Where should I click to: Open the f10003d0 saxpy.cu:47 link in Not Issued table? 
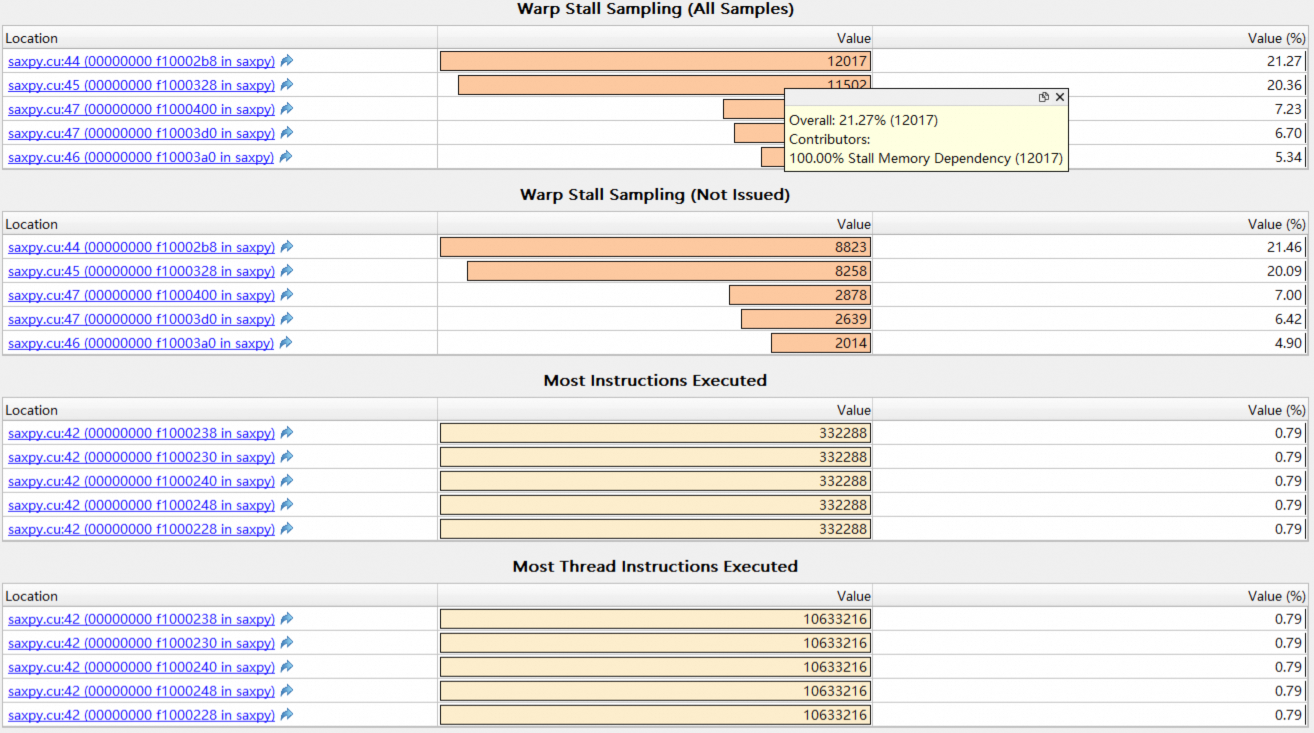(x=141, y=319)
